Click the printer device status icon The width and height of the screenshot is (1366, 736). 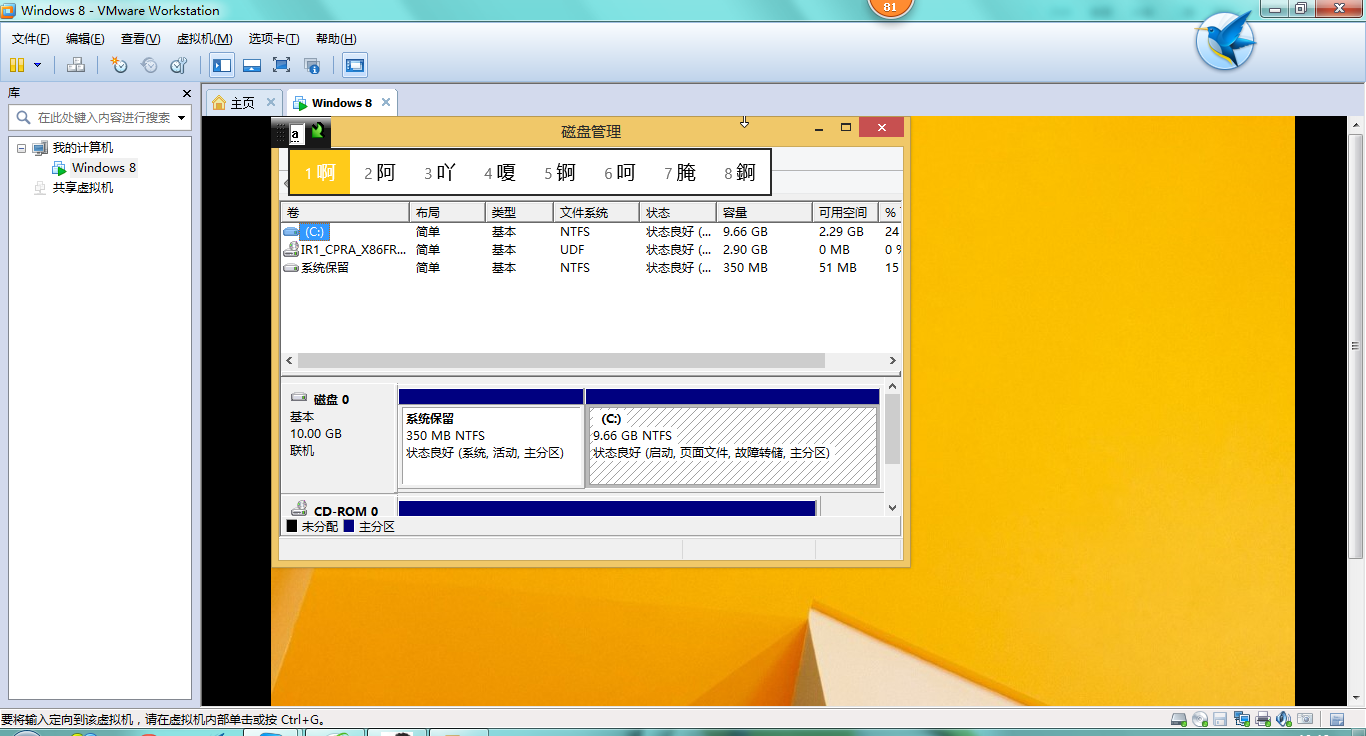[x=1263, y=719]
